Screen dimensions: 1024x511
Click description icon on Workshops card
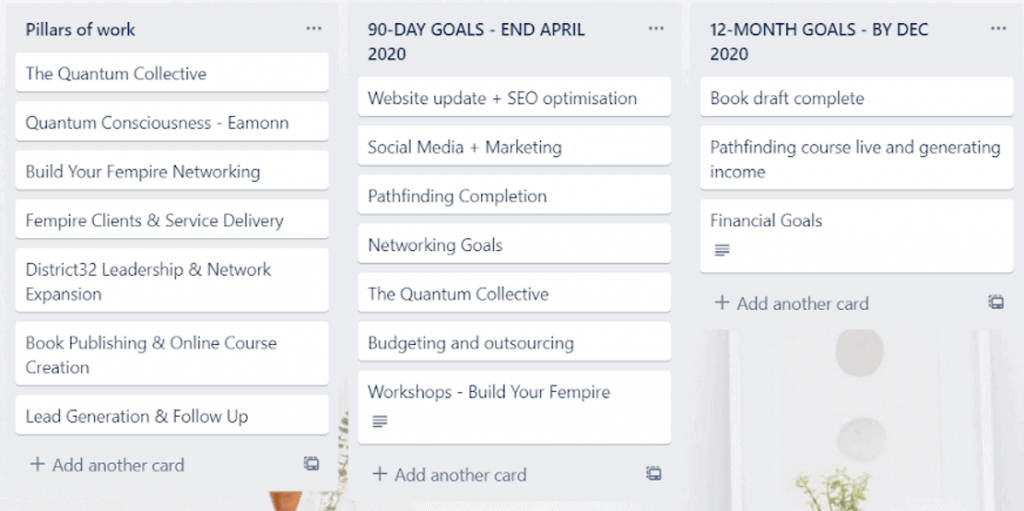tap(379, 421)
